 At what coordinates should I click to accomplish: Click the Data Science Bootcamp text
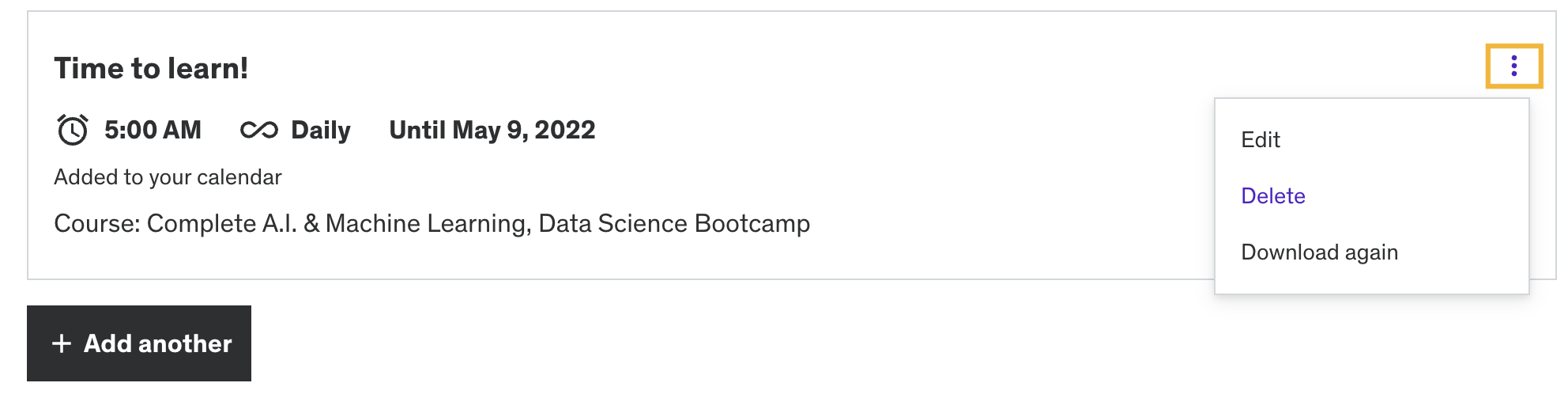(674, 224)
